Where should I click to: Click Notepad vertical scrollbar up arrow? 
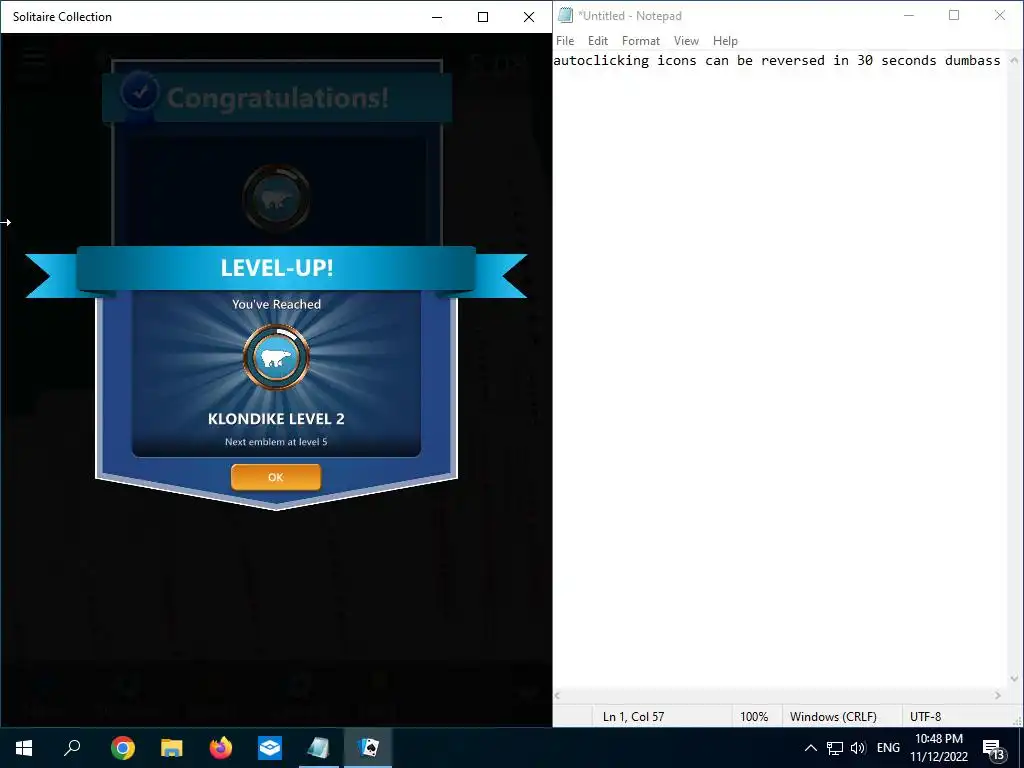[1014, 60]
